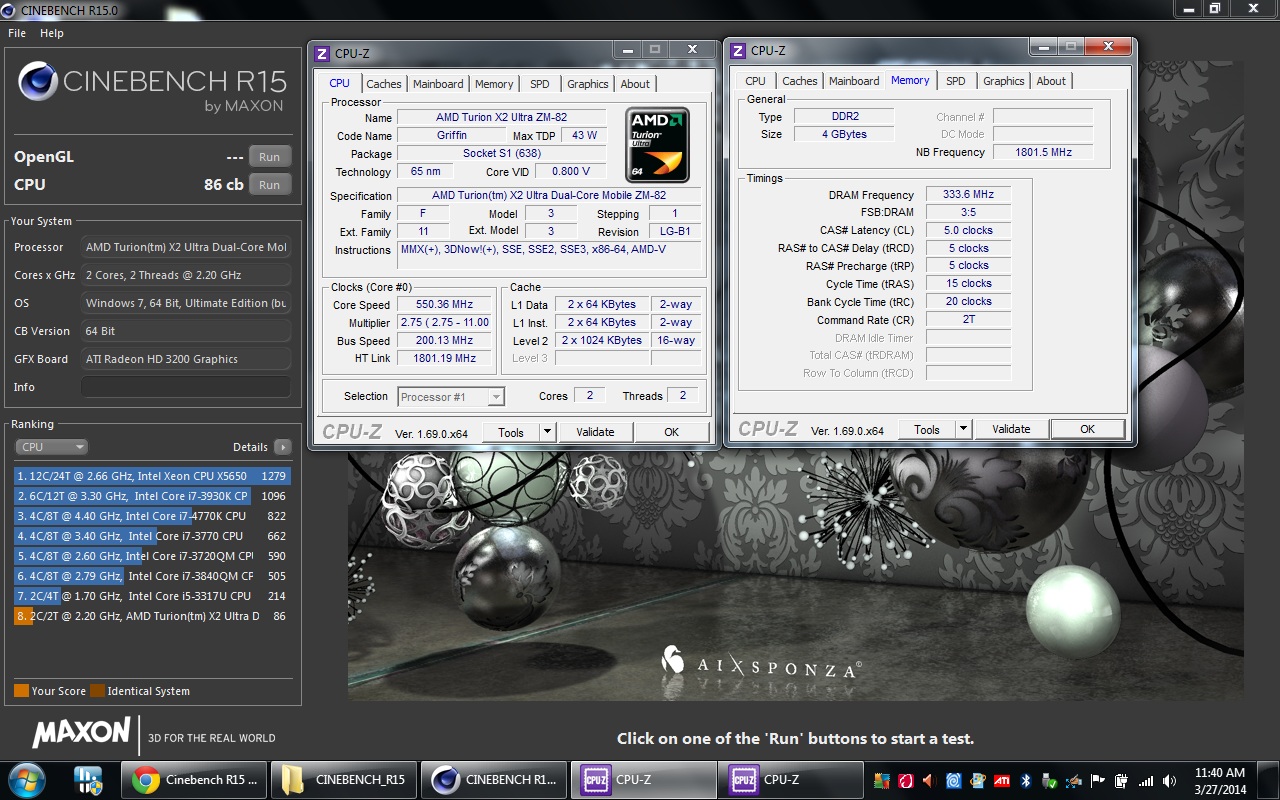Click the Chrome Cinebench R15 taskbar button

pyautogui.click(x=194, y=780)
